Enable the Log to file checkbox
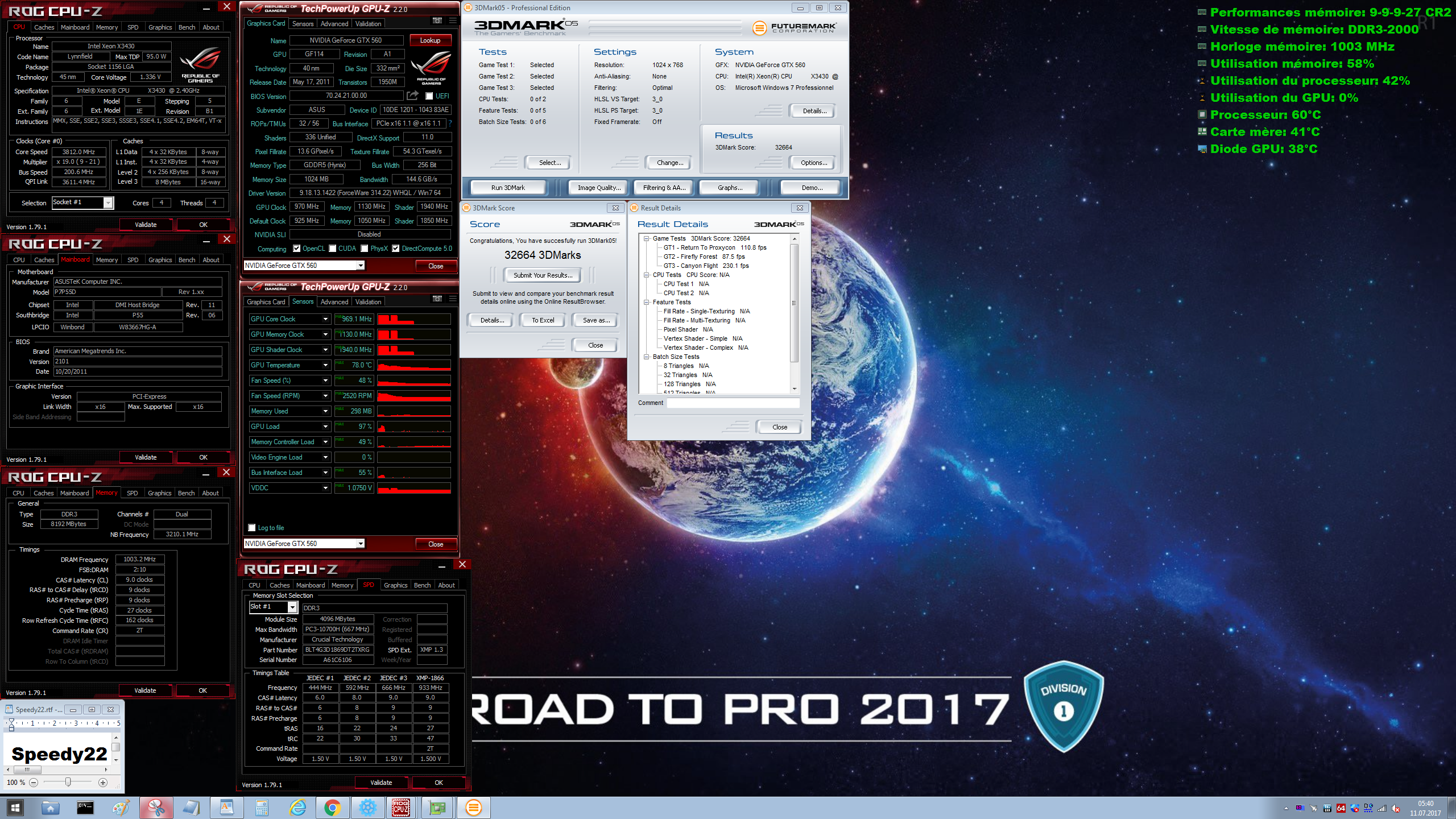 (x=252, y=528)
